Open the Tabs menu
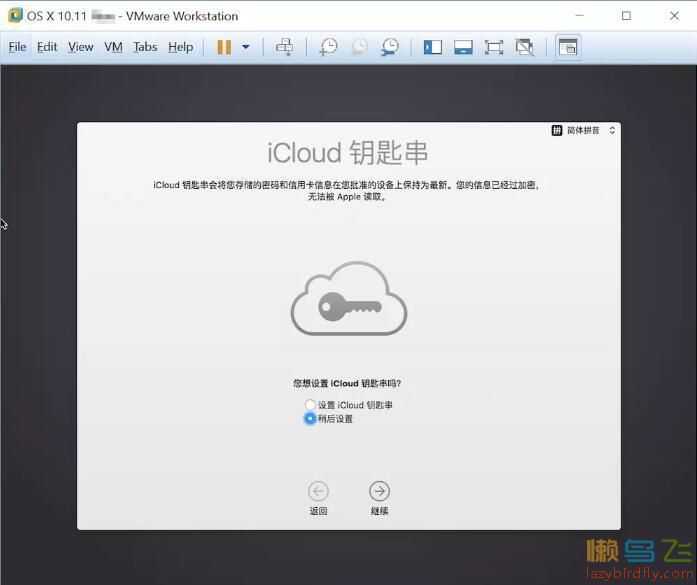697x585 pixels. (x=145, y=47)
